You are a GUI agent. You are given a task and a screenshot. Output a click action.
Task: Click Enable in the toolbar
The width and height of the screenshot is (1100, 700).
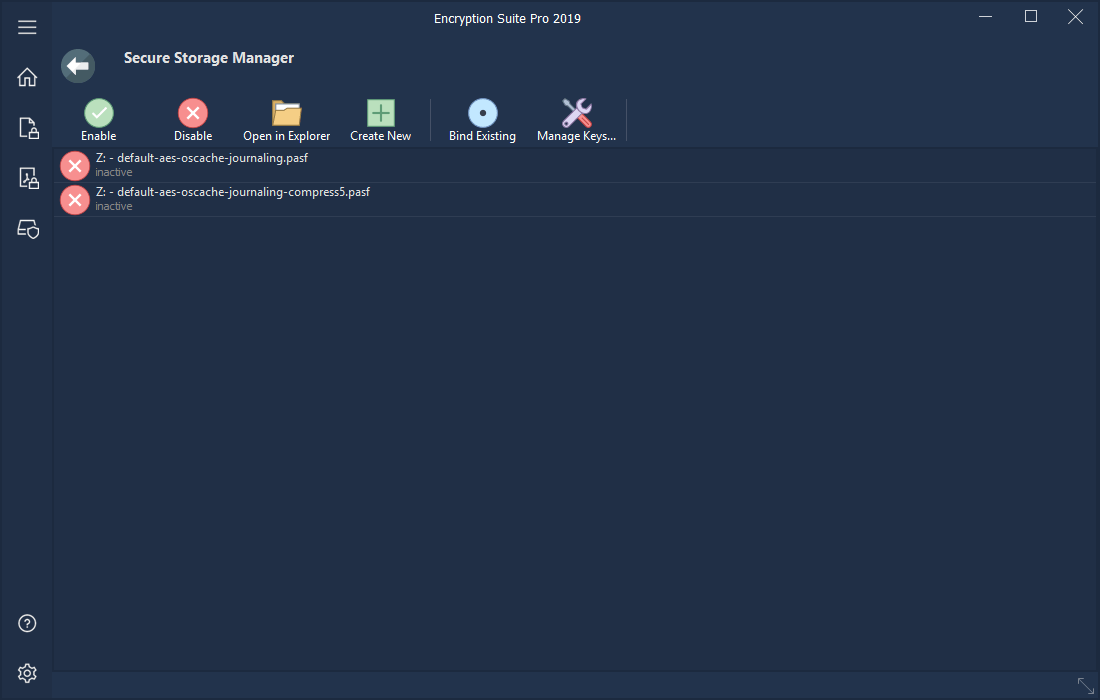98,121
